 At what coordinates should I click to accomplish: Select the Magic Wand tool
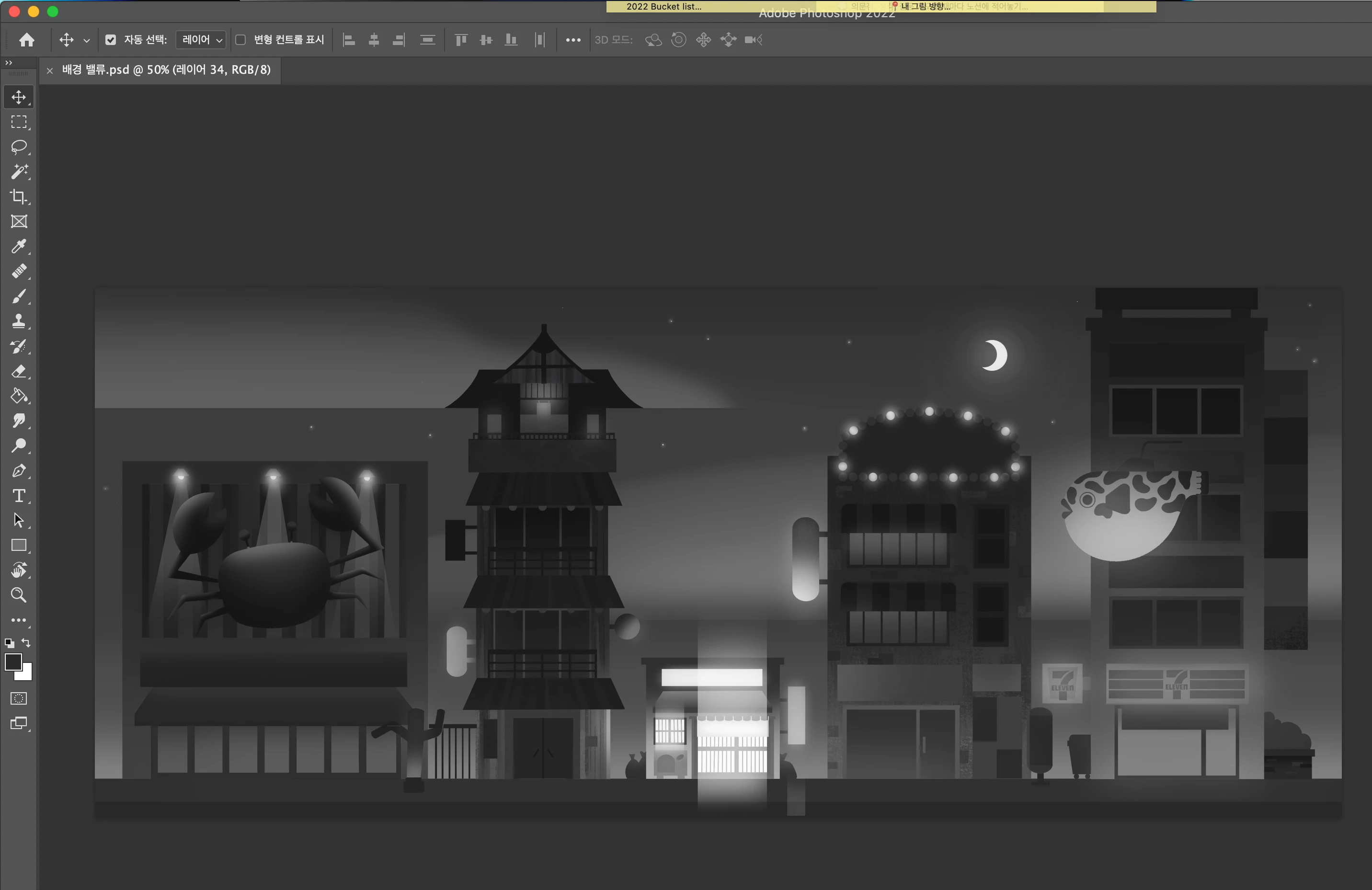pos(19,172)
